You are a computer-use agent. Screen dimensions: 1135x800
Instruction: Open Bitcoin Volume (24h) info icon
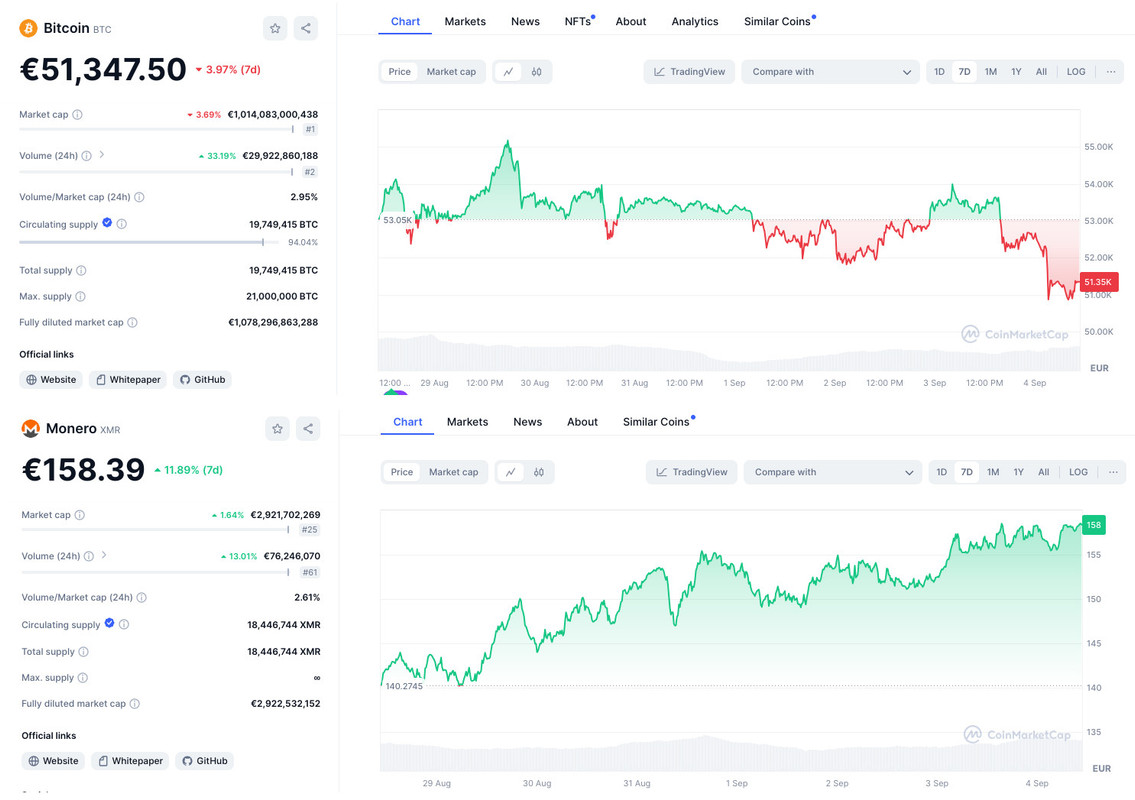pos(87,156)
